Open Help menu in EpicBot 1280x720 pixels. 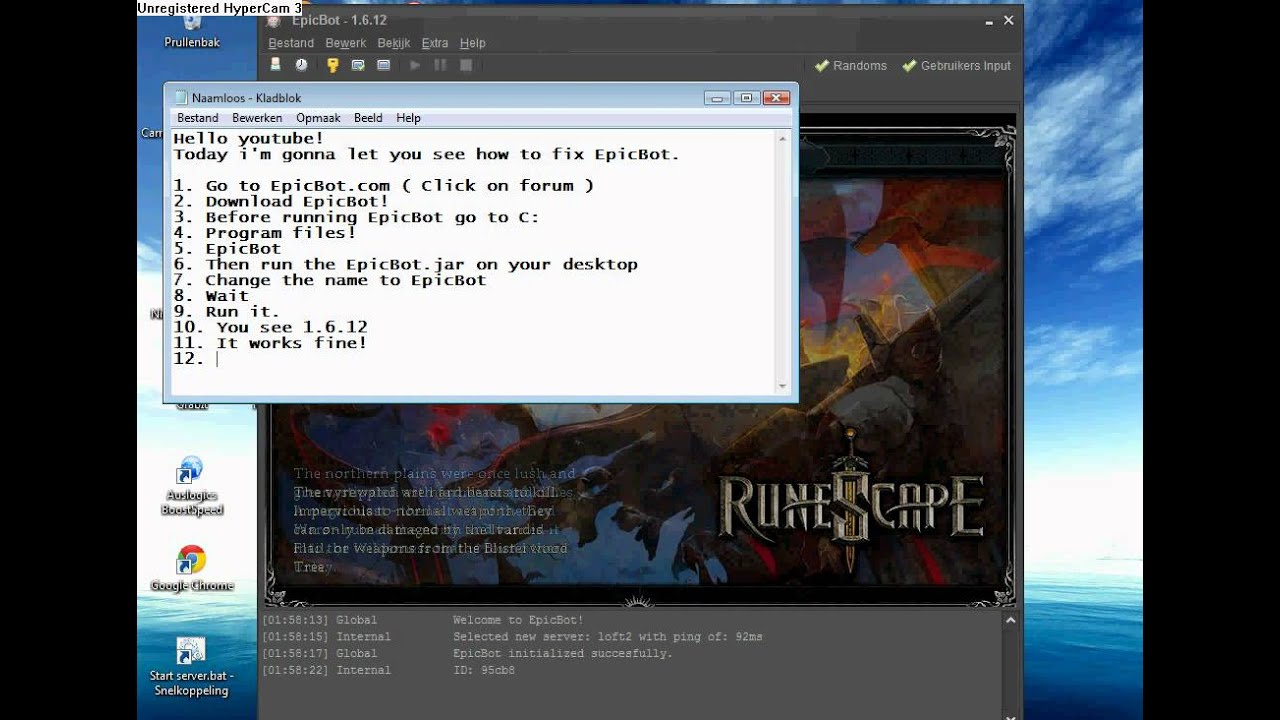472,43
